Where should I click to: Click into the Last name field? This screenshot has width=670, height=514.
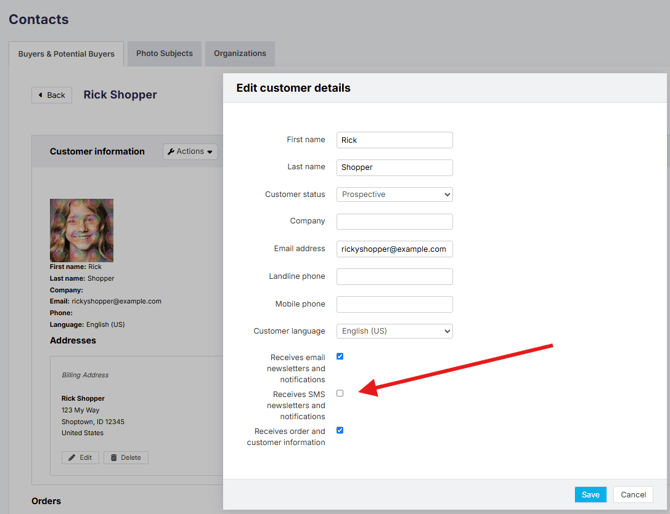pyautogui.click(x=394, y=167)
